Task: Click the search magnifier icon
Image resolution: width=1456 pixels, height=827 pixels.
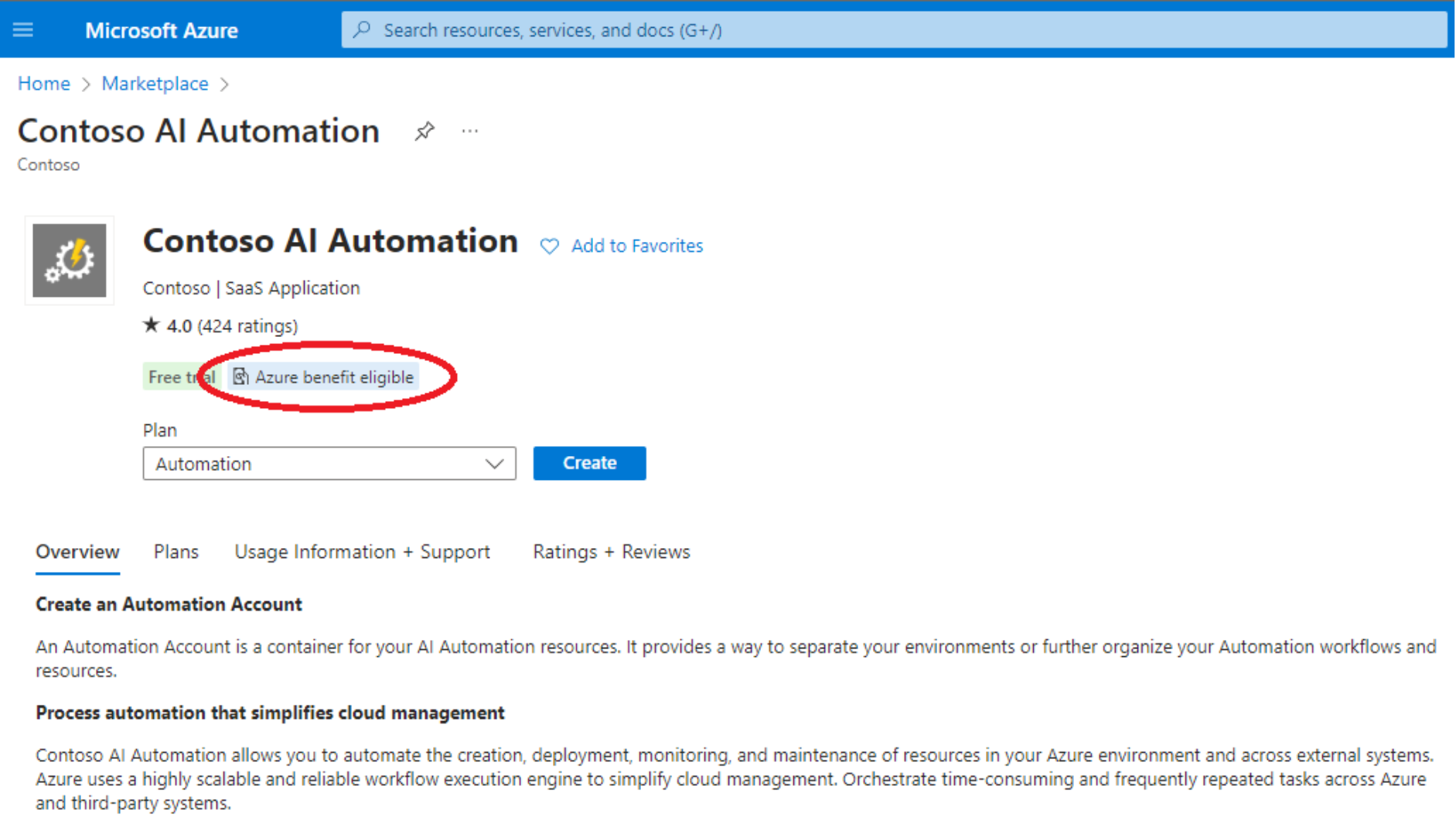Action: point(362,30)
